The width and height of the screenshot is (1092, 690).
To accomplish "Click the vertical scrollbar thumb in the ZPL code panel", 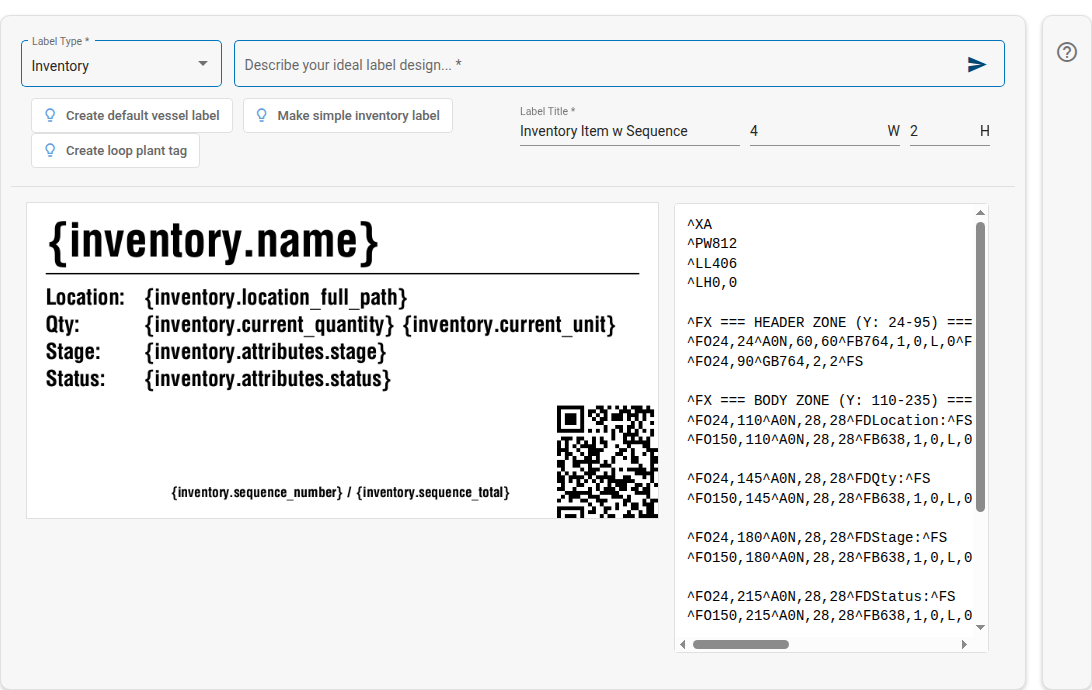I will pyautogui.click(x=980, y=366).
